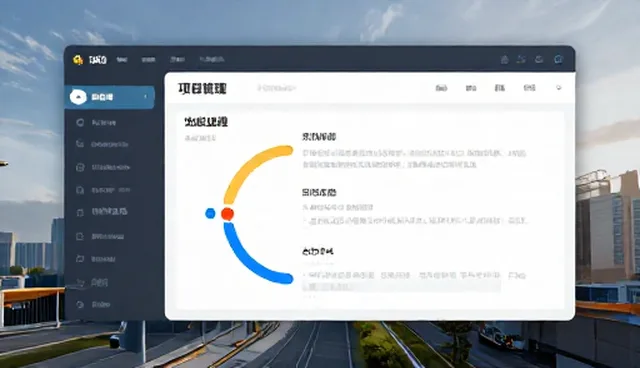This screenshot has width=640, height=368.
Task: Expand the chevron on the highlighted sidebar item
Action: click(146, 97)
